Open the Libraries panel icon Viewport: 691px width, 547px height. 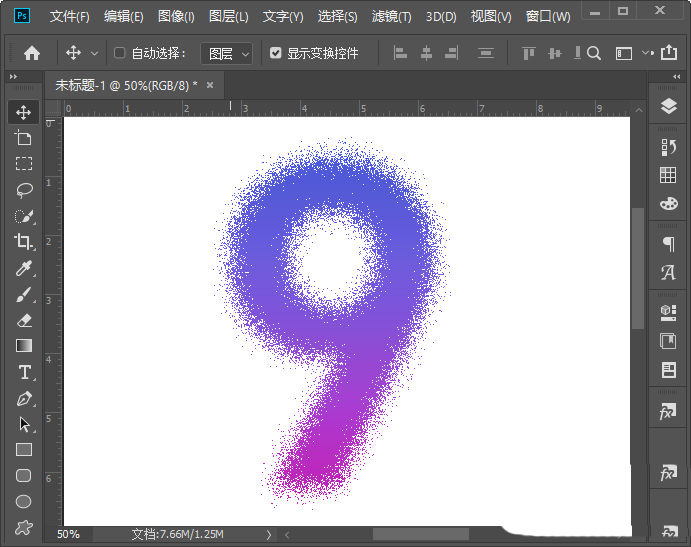pos(669,341)
